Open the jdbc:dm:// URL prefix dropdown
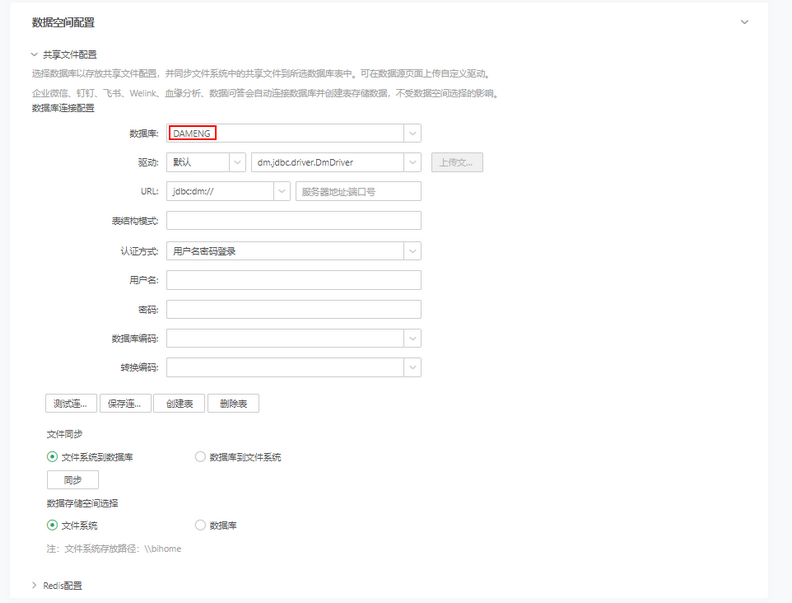This screenshot has width=792, height=603. [x=281, y=191]
